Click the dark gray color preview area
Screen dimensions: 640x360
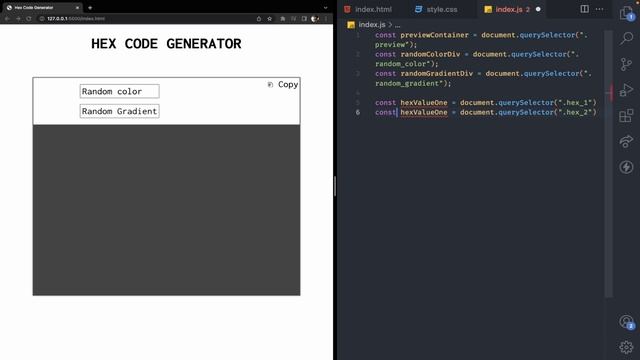[x=167, y=210]
